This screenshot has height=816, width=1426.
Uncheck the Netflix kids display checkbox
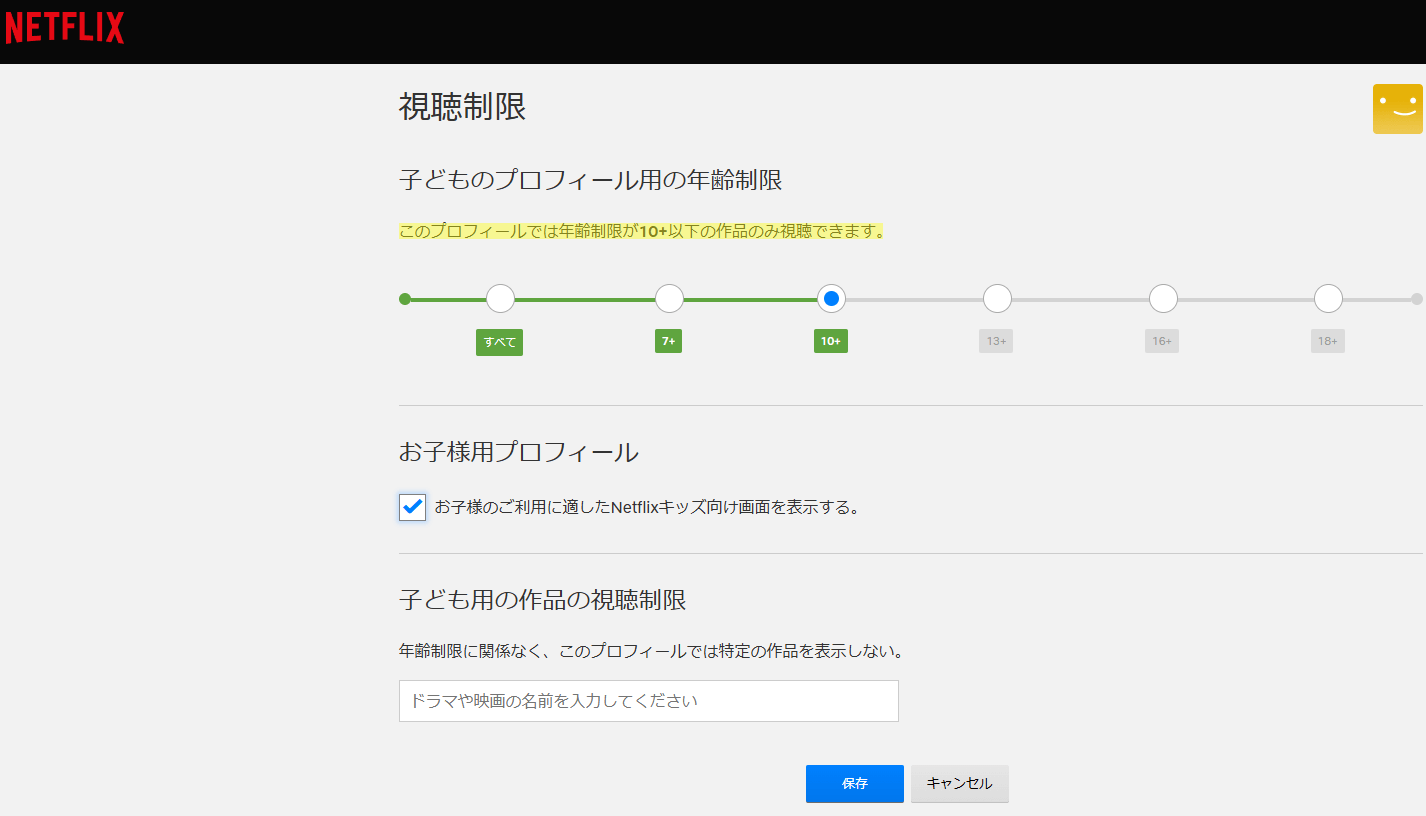[412, 507]
